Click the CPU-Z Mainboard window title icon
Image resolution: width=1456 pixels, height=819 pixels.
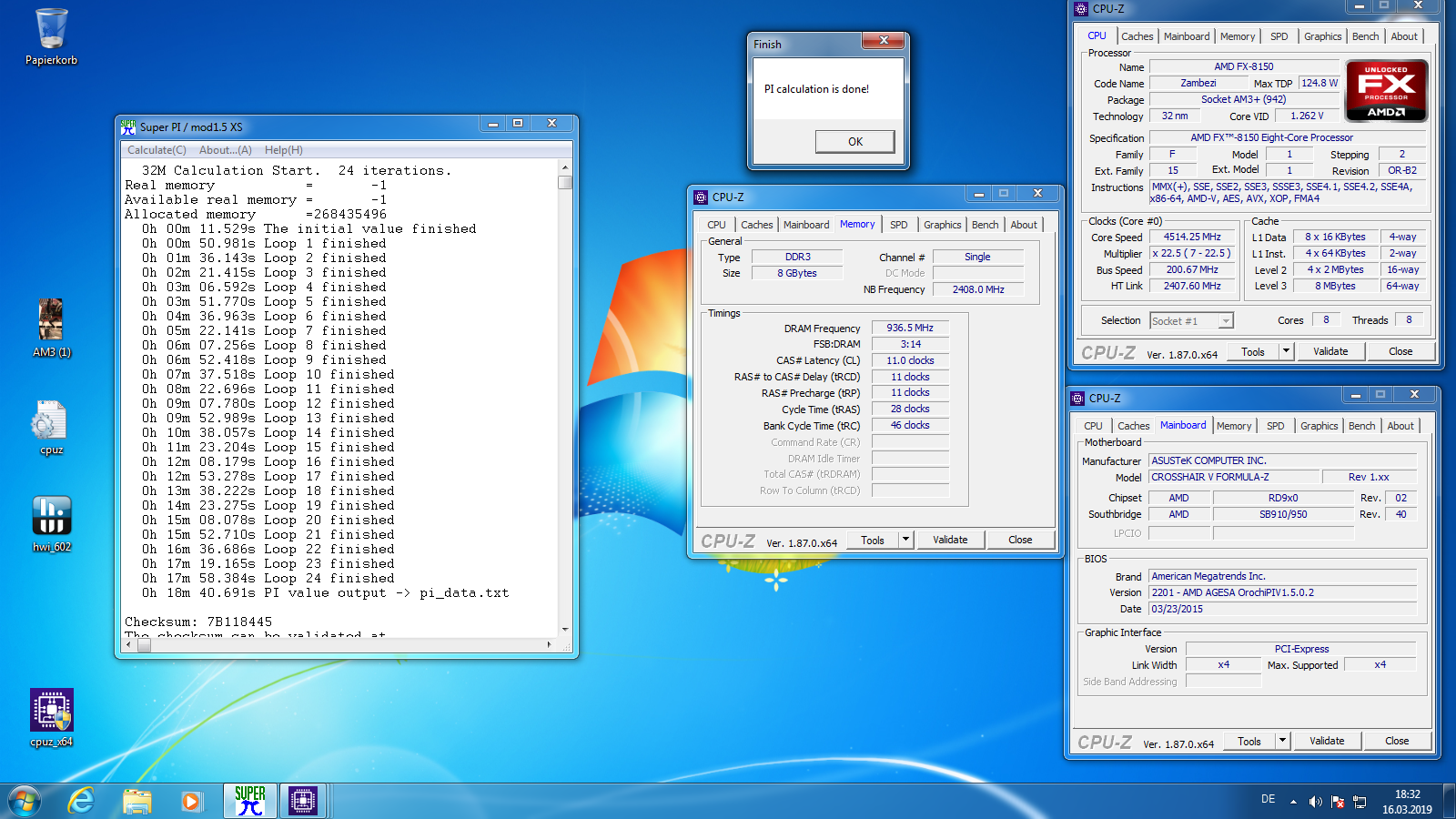click(1077, 398)
